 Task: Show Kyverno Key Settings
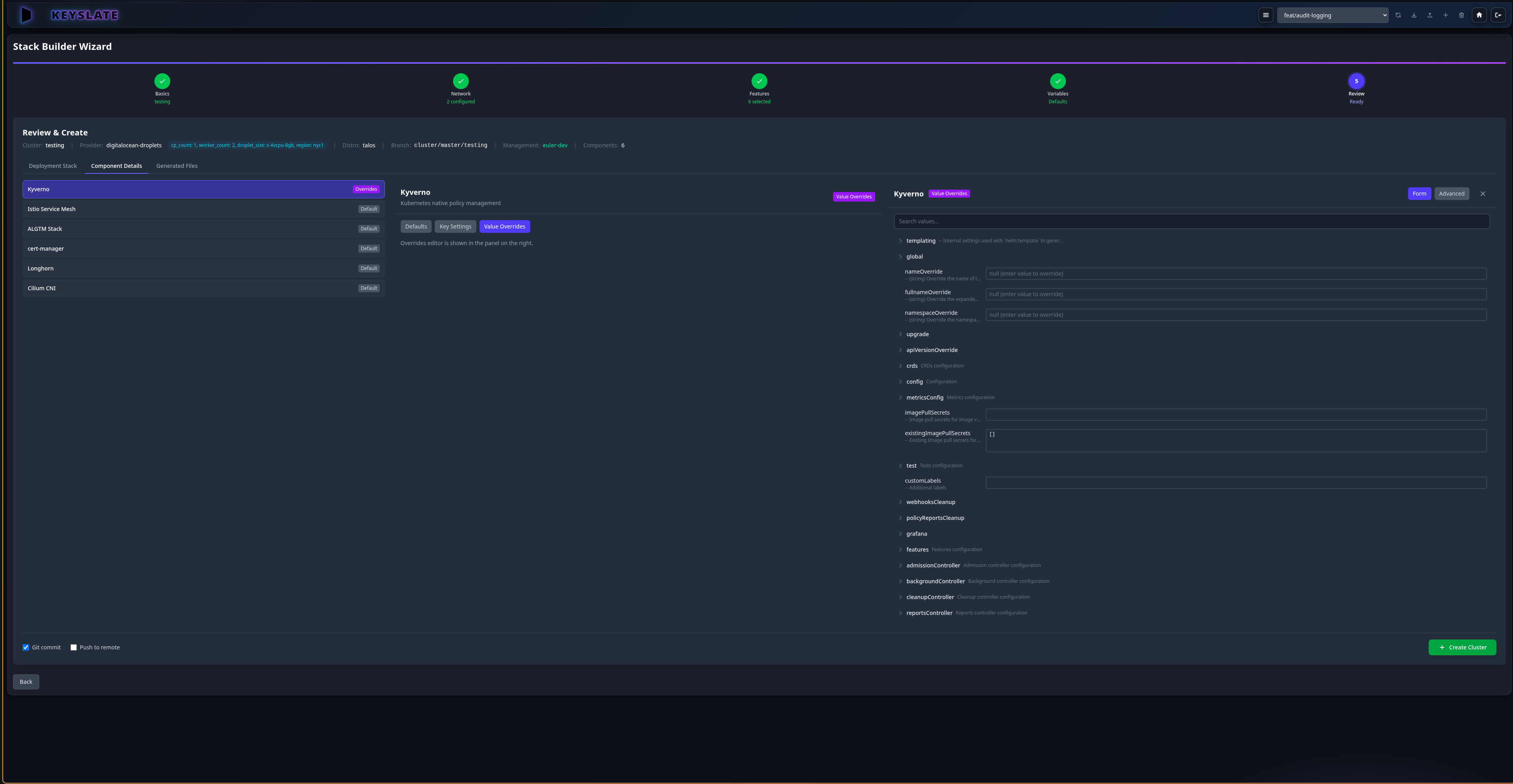(455, 226)
